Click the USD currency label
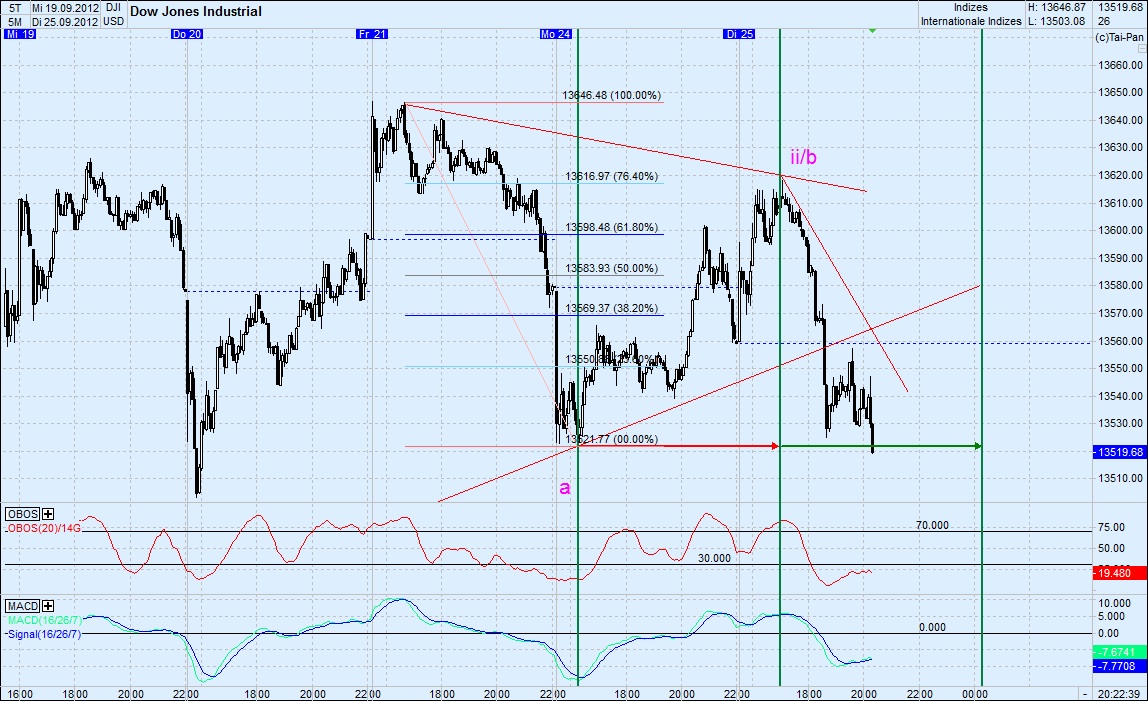This screenshot has height=701, width=1148. [x=113, y=20]
